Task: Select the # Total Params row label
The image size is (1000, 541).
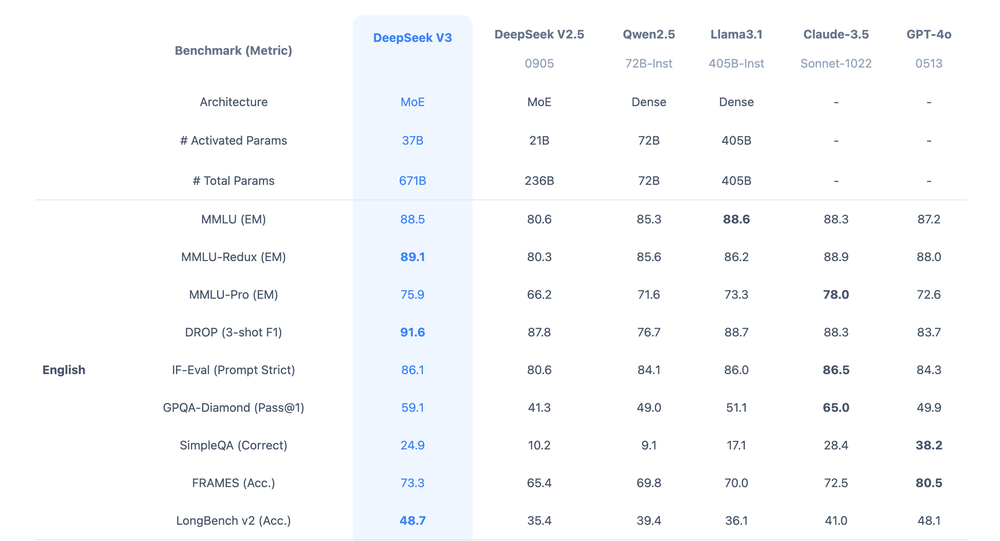Action: [233, 181]
